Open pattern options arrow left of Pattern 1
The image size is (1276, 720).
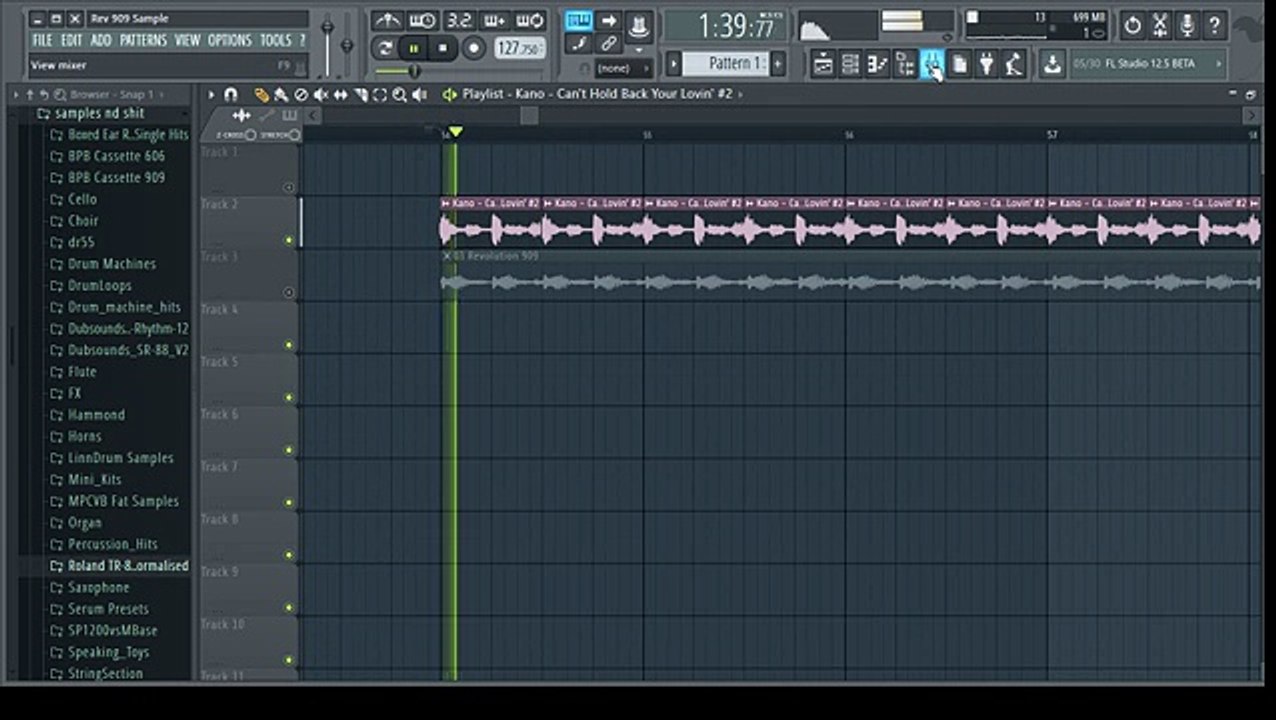(673, 64)
